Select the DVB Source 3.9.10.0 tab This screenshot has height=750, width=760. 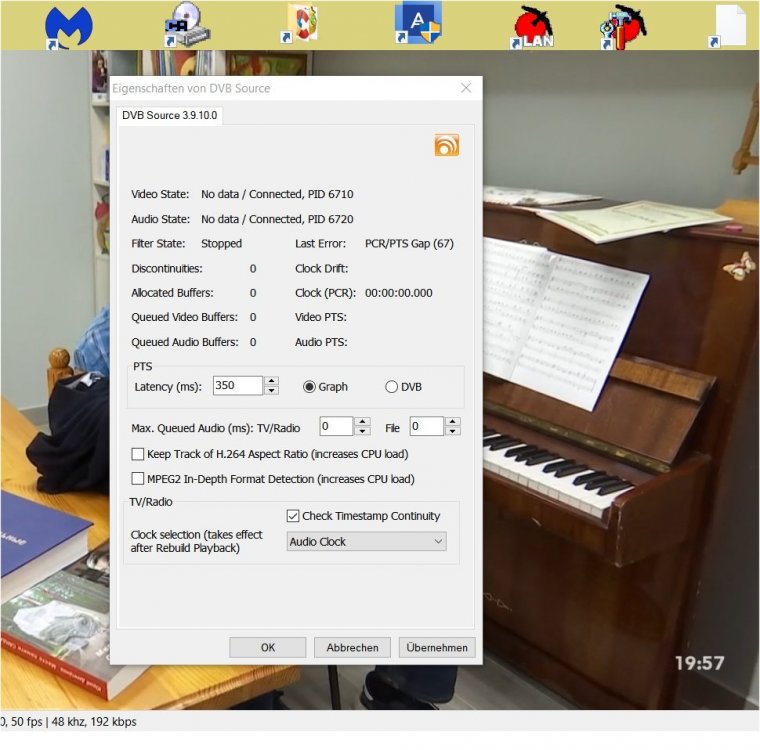[169, 115]
